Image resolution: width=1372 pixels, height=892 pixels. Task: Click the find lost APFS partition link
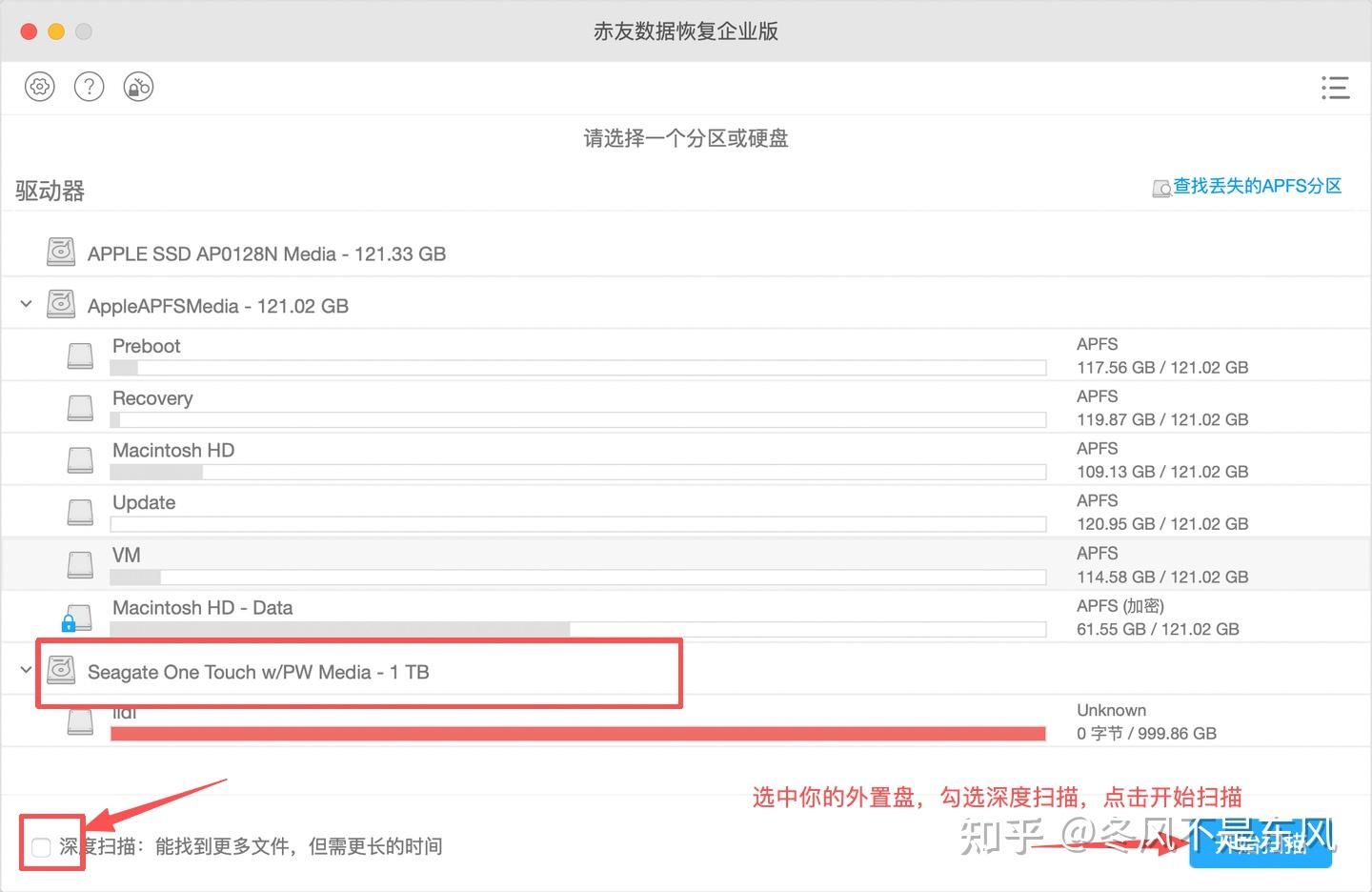coord(1258,187)
